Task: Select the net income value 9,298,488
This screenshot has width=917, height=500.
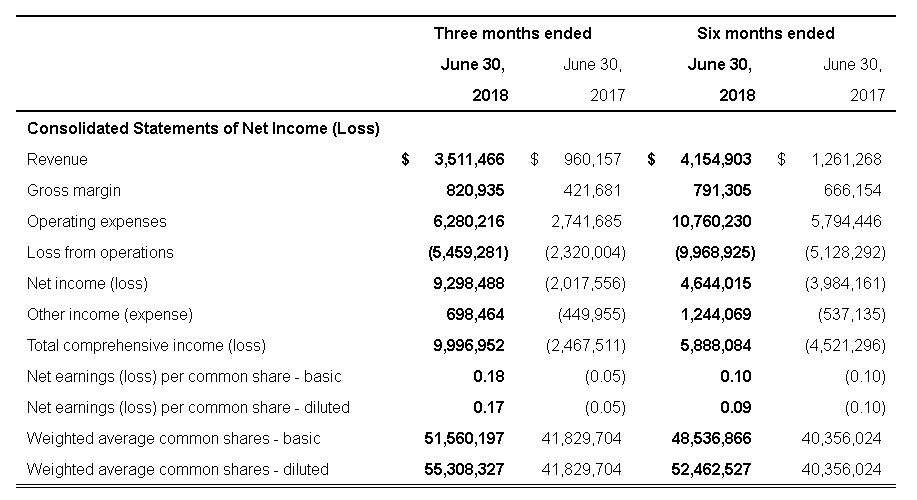Action: 470,283
